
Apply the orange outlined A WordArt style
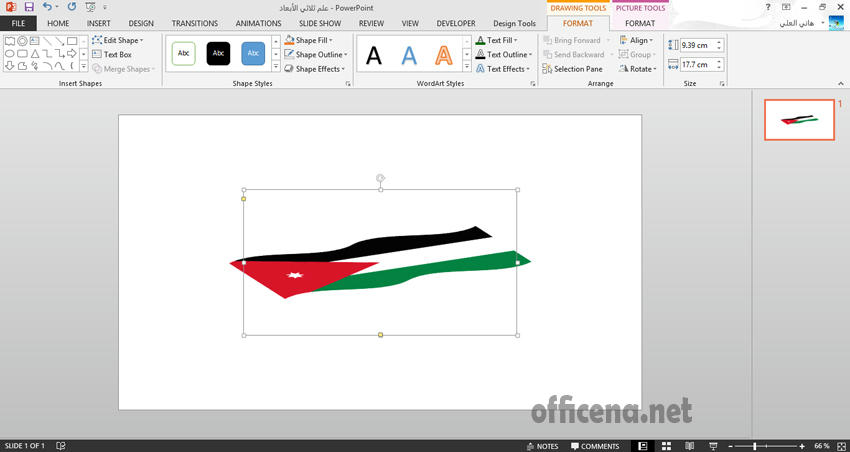click(443, 55)
